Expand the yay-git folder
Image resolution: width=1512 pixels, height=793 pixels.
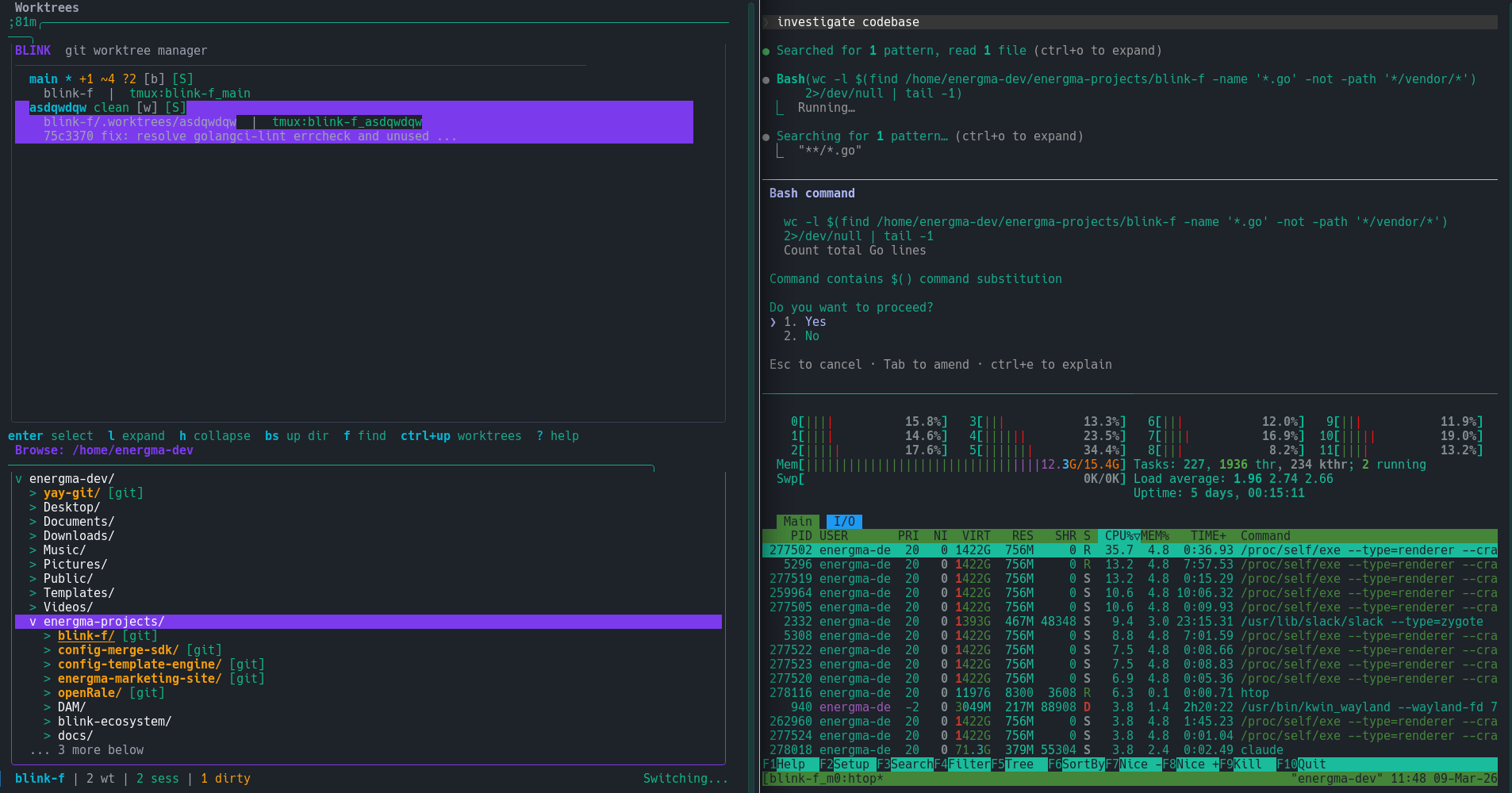point(71,493)
